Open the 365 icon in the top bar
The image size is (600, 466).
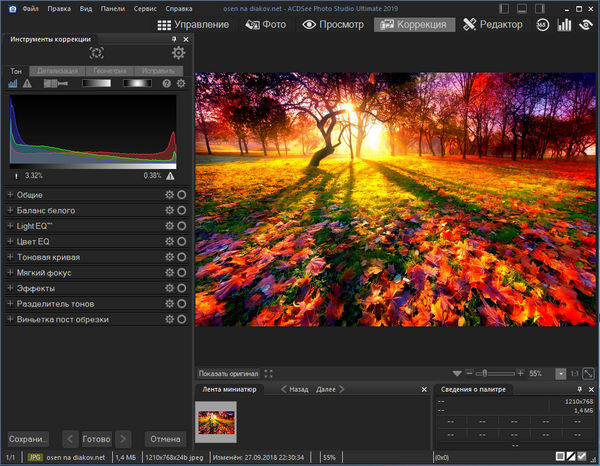(x=541, y=24)
